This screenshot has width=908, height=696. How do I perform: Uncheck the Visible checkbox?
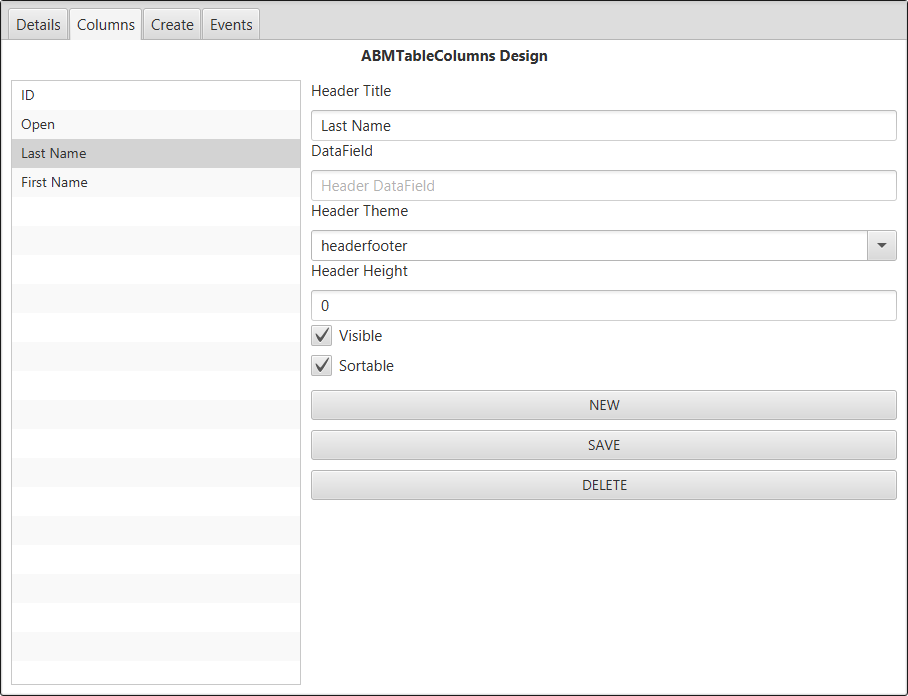pos(322,336)
